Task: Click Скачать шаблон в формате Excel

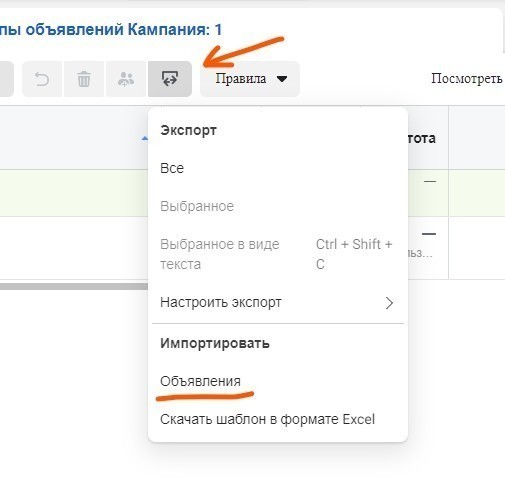Action: click(x=277, y=419)
